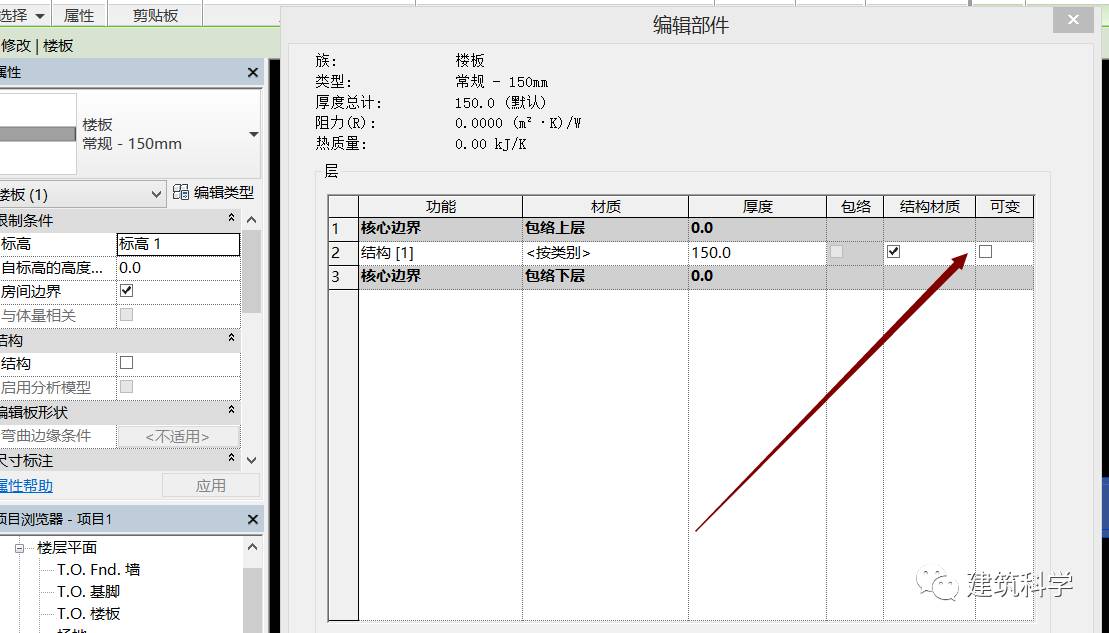Toggle the 结构 checkbox in properties

(127, 362)
